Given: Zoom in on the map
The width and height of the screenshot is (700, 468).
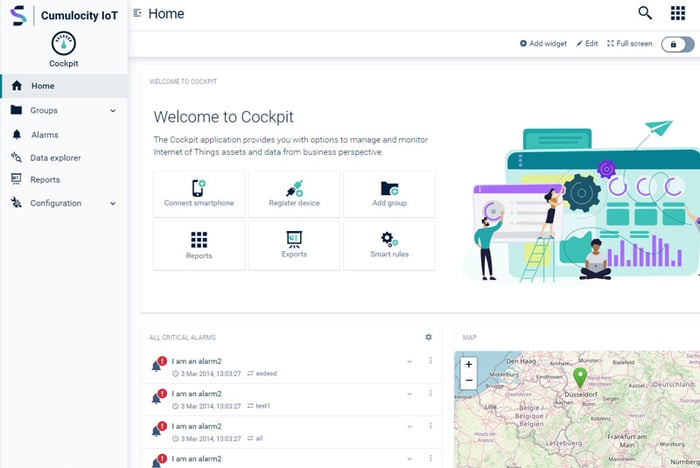Looking at the screenshot, I should pos(469,364).
